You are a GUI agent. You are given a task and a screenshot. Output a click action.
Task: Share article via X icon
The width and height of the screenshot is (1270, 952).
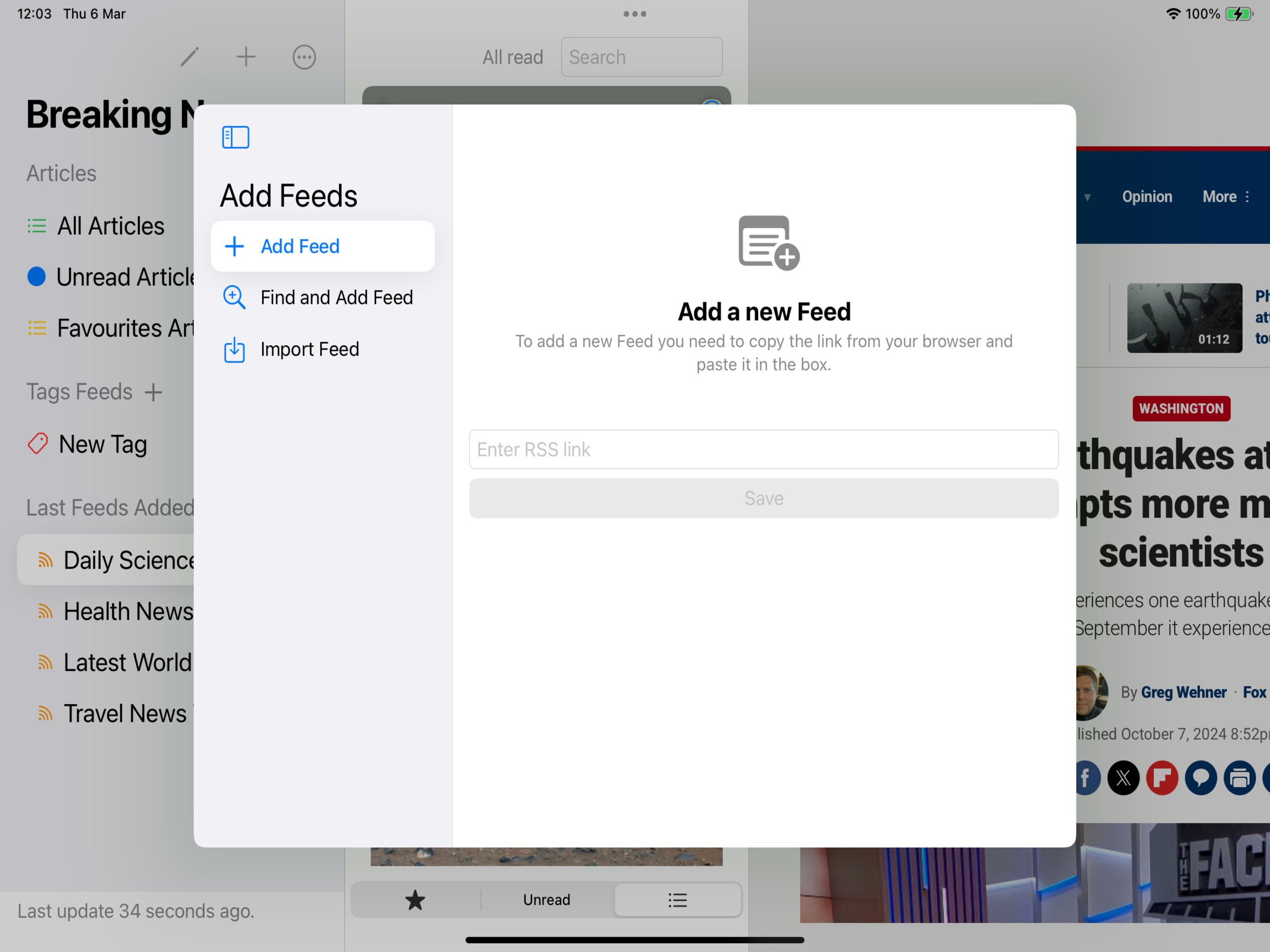1124,778
